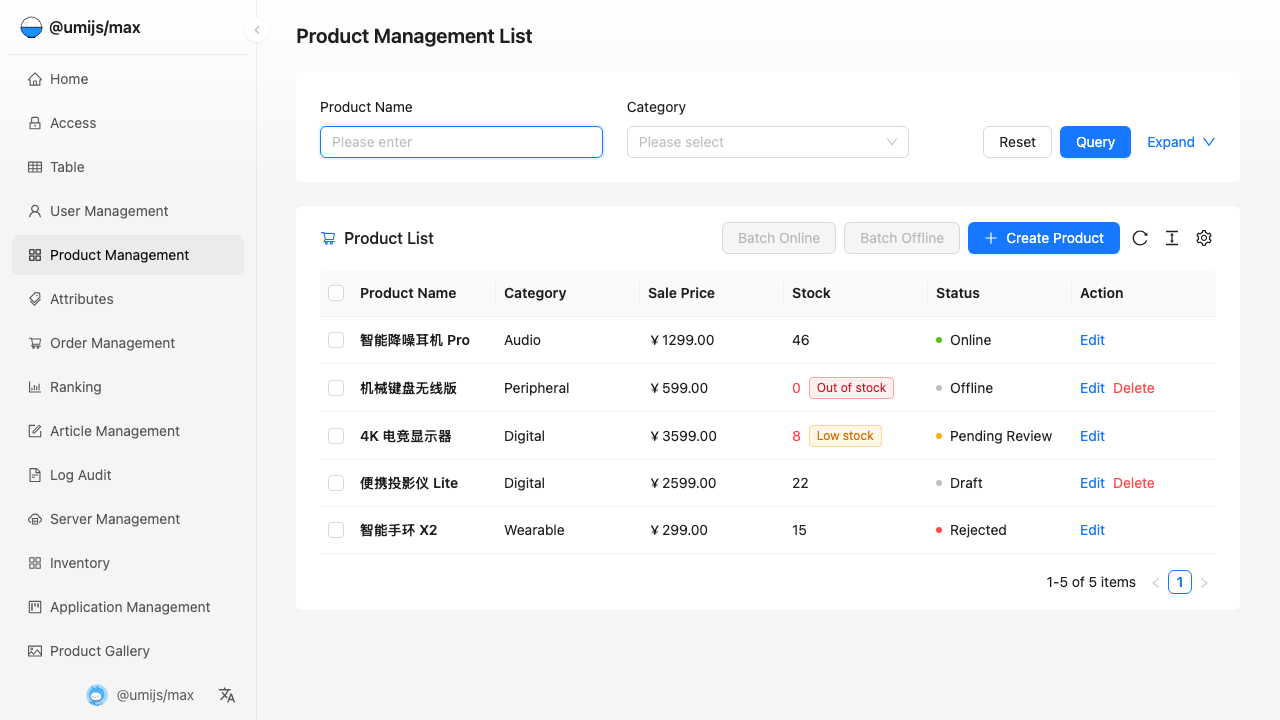The image size is (1280, 720).
Task: Click the shopping cart icon beside Product List
Action: pos(328,238)
